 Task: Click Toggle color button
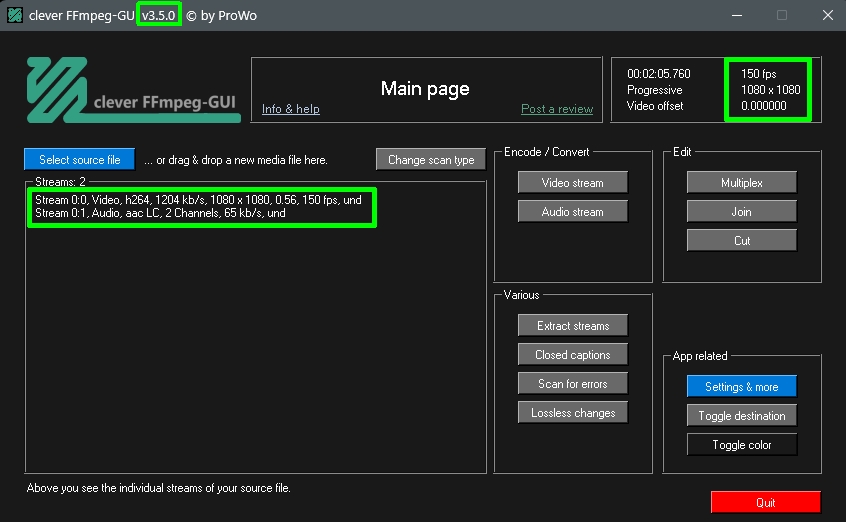(741, 445)
